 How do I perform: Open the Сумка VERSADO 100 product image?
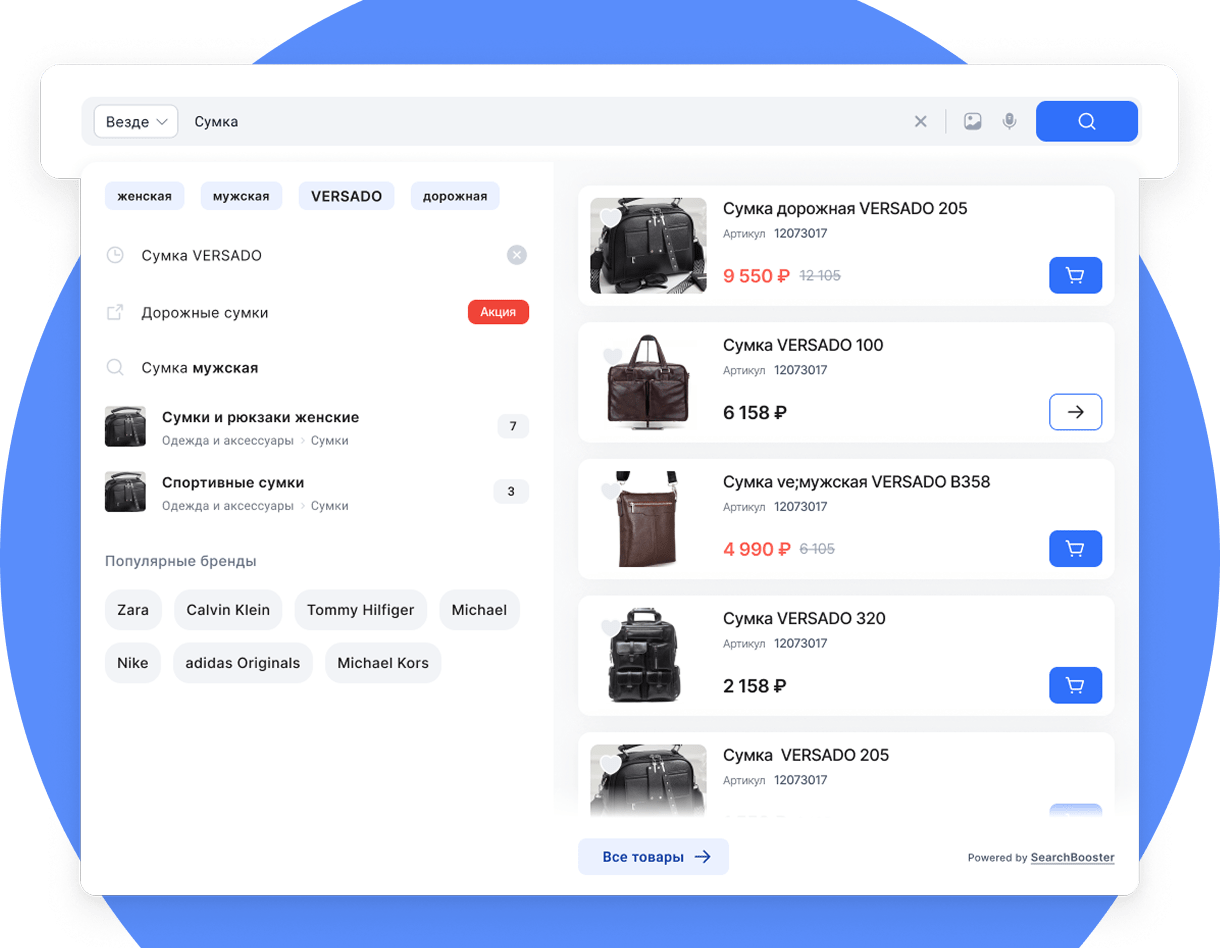pyautogui.click(x=648, y=382)
